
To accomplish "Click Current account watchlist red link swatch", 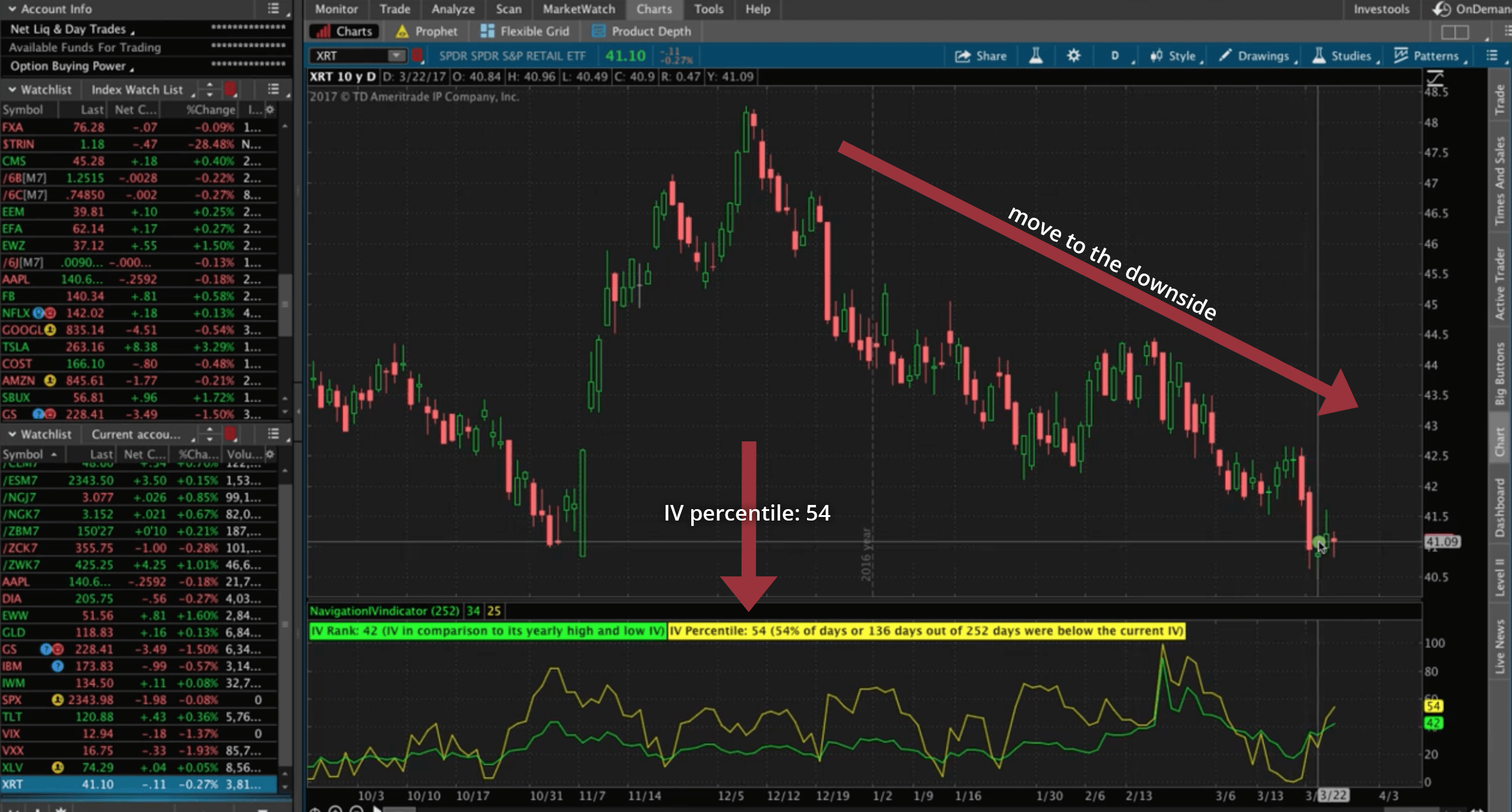I will pos(230,434).
